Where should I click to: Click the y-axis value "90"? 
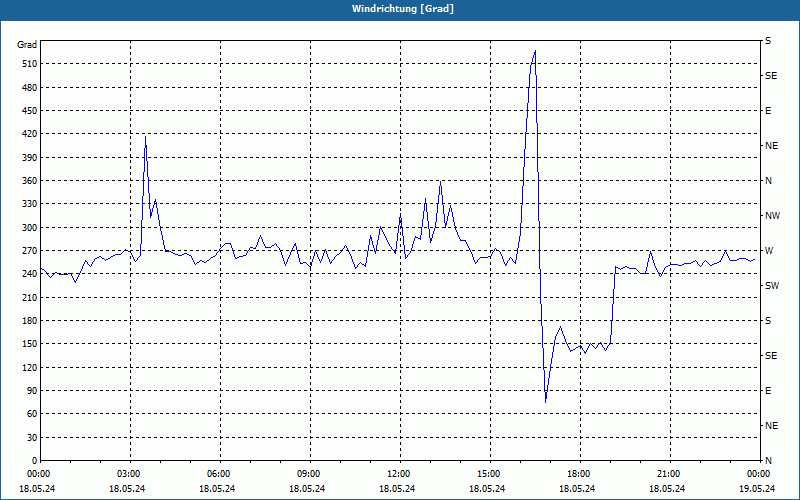coord(31,391)
